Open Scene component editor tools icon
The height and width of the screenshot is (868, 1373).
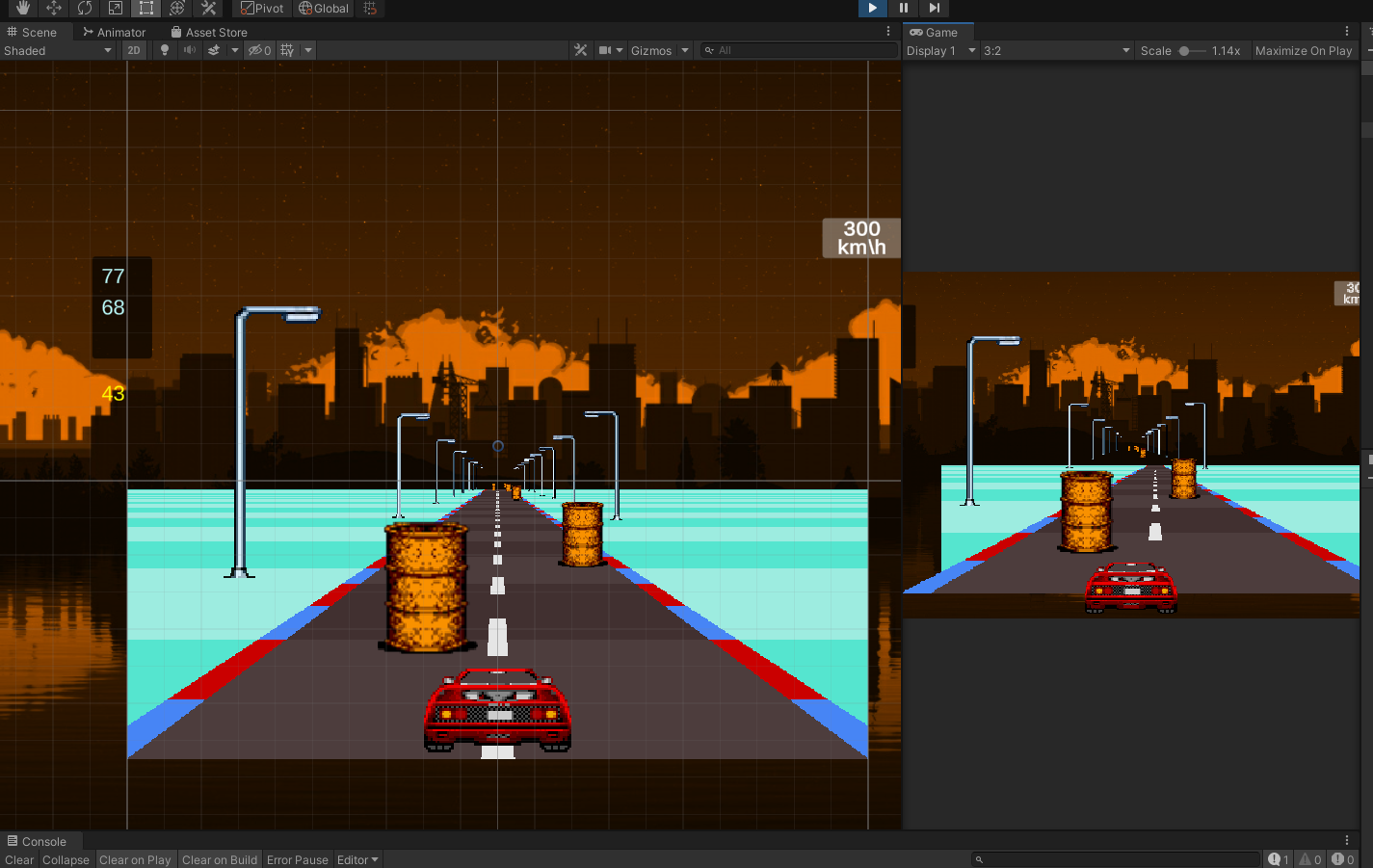click(x=581, y=50)
